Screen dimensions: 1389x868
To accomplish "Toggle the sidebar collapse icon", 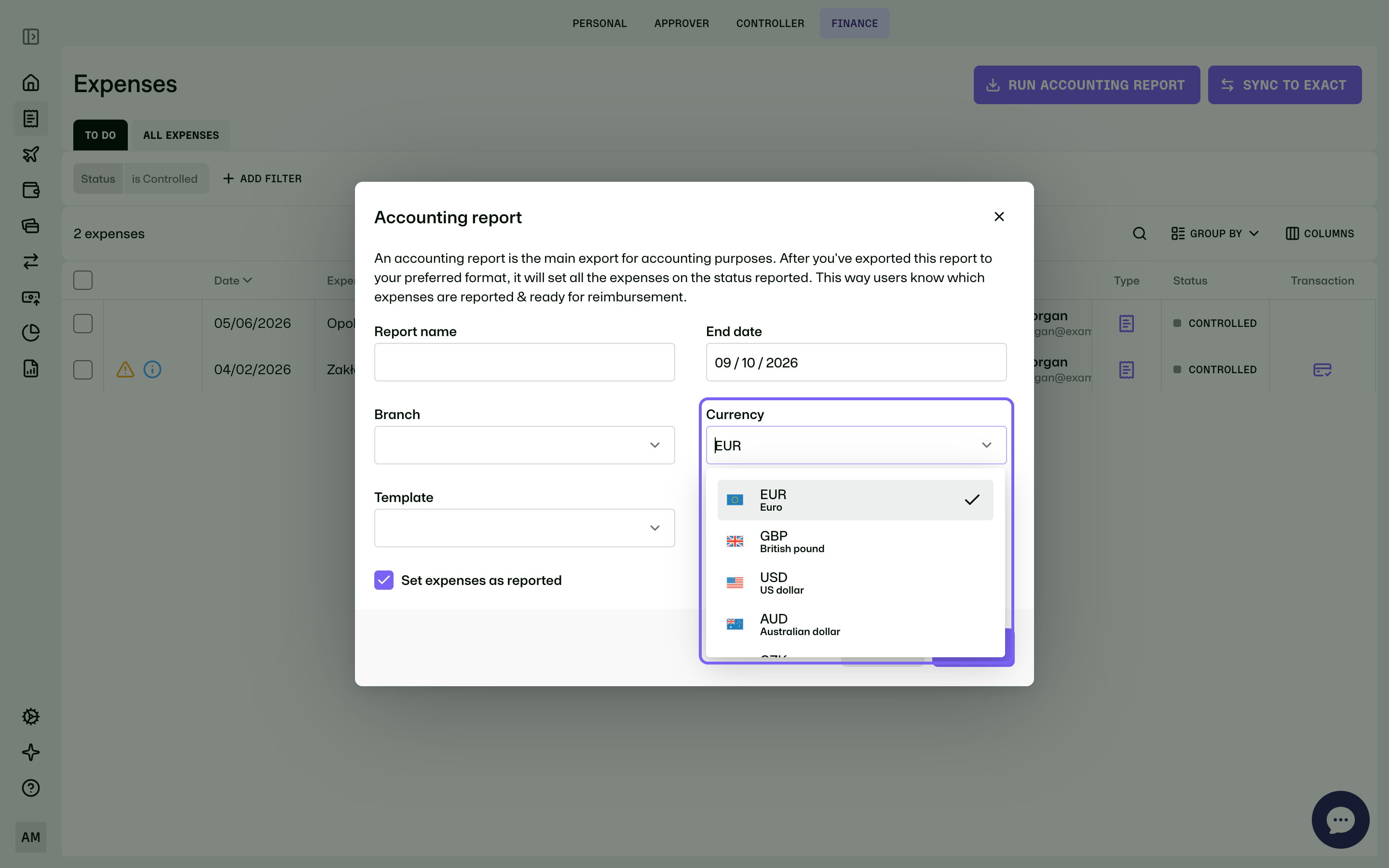I will click(x=31, y=37).
